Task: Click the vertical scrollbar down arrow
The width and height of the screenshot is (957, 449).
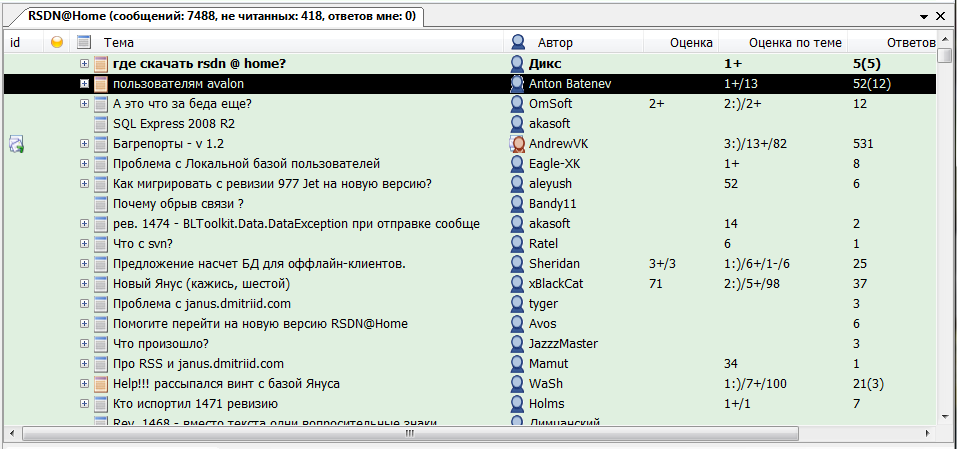Action: click(x=945, y=415)
